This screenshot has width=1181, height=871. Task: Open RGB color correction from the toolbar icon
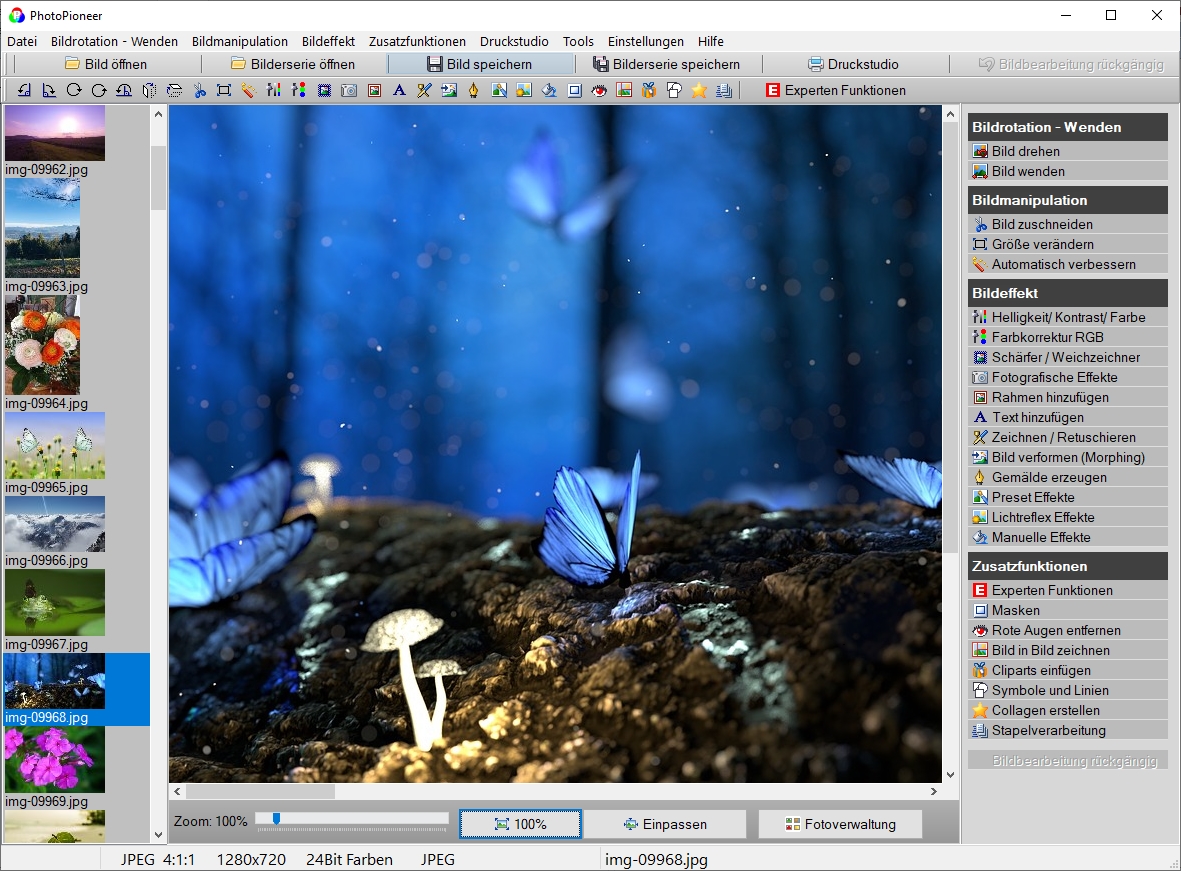[299, 90]
